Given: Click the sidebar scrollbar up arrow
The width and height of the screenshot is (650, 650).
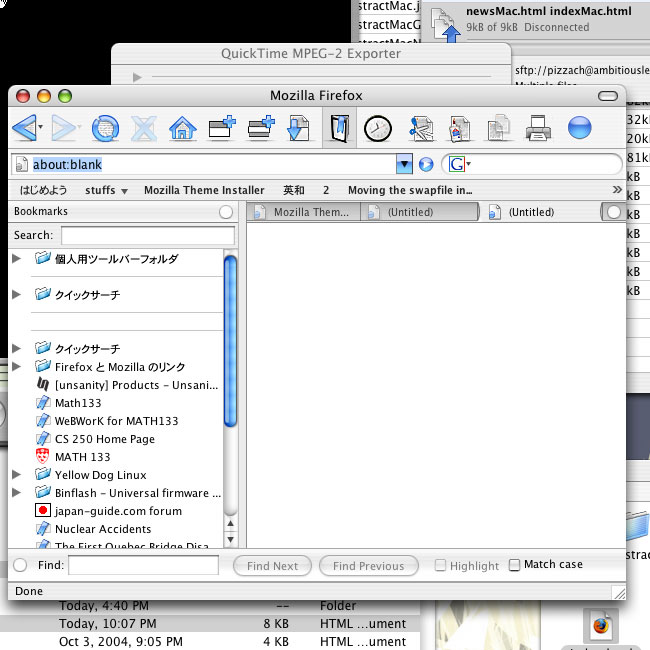Looking at the screenshot, I should (x=230, y=524).
